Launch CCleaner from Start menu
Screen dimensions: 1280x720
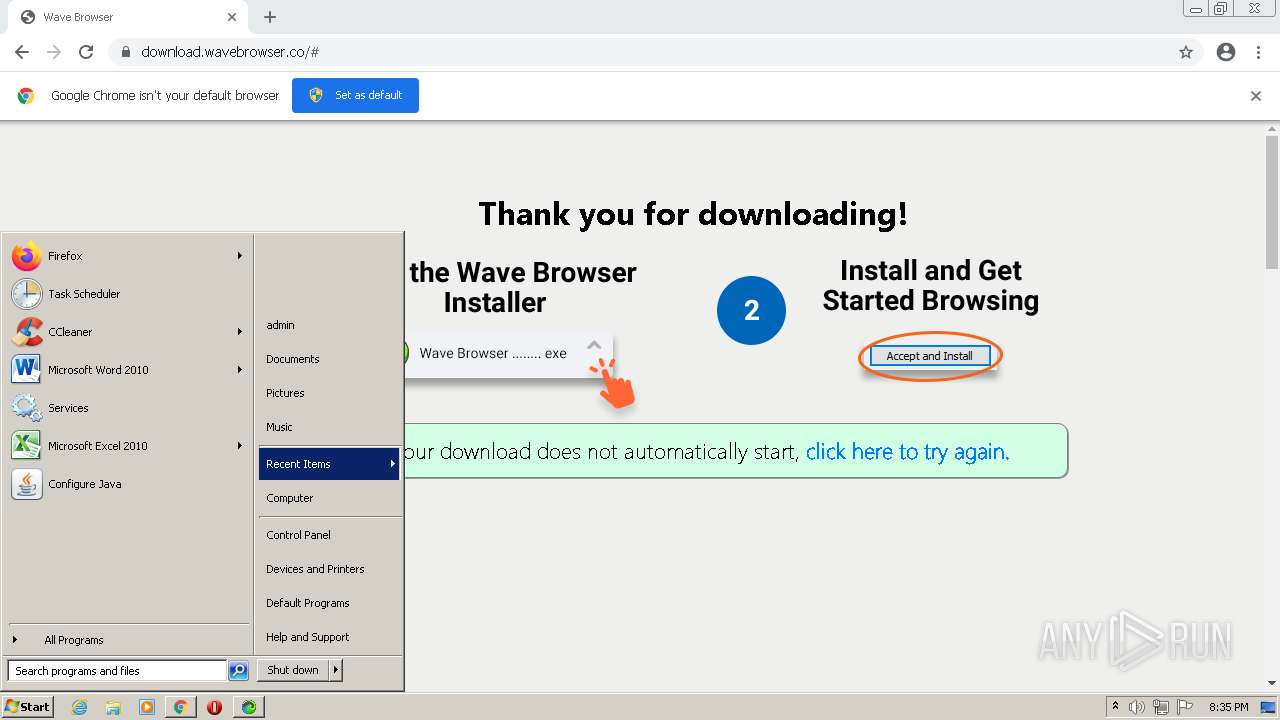(127, 332)
